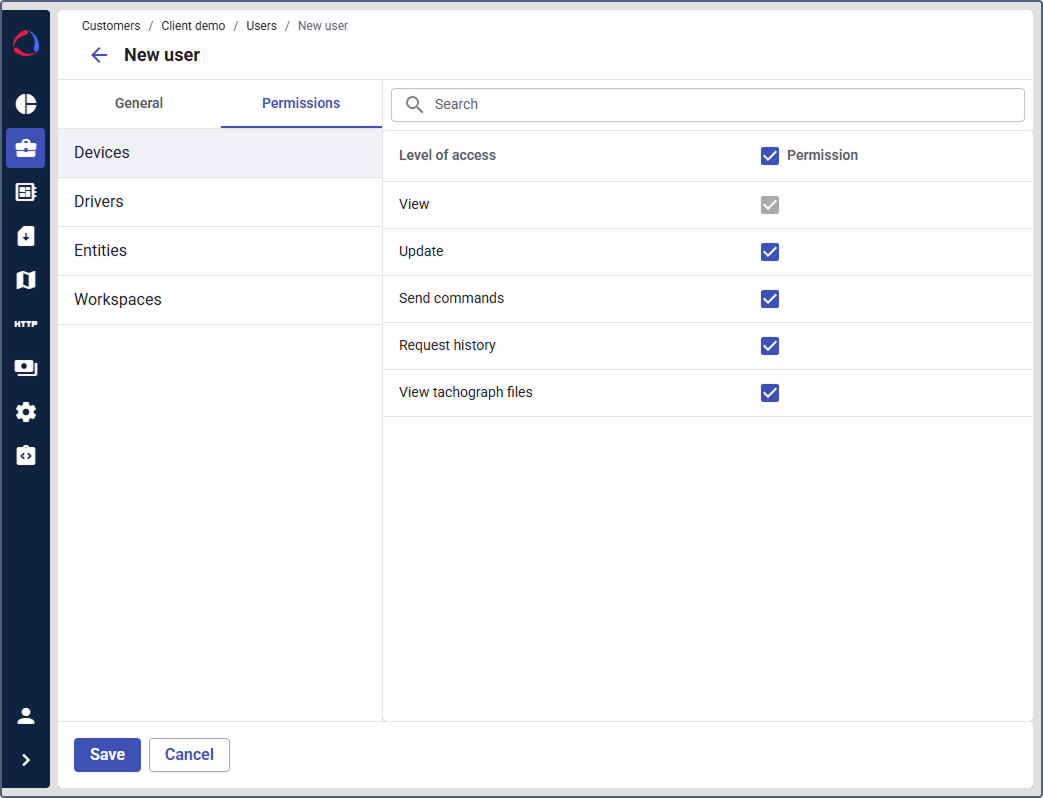Click the SIM card download icon in sidebar

pos(25,235)
